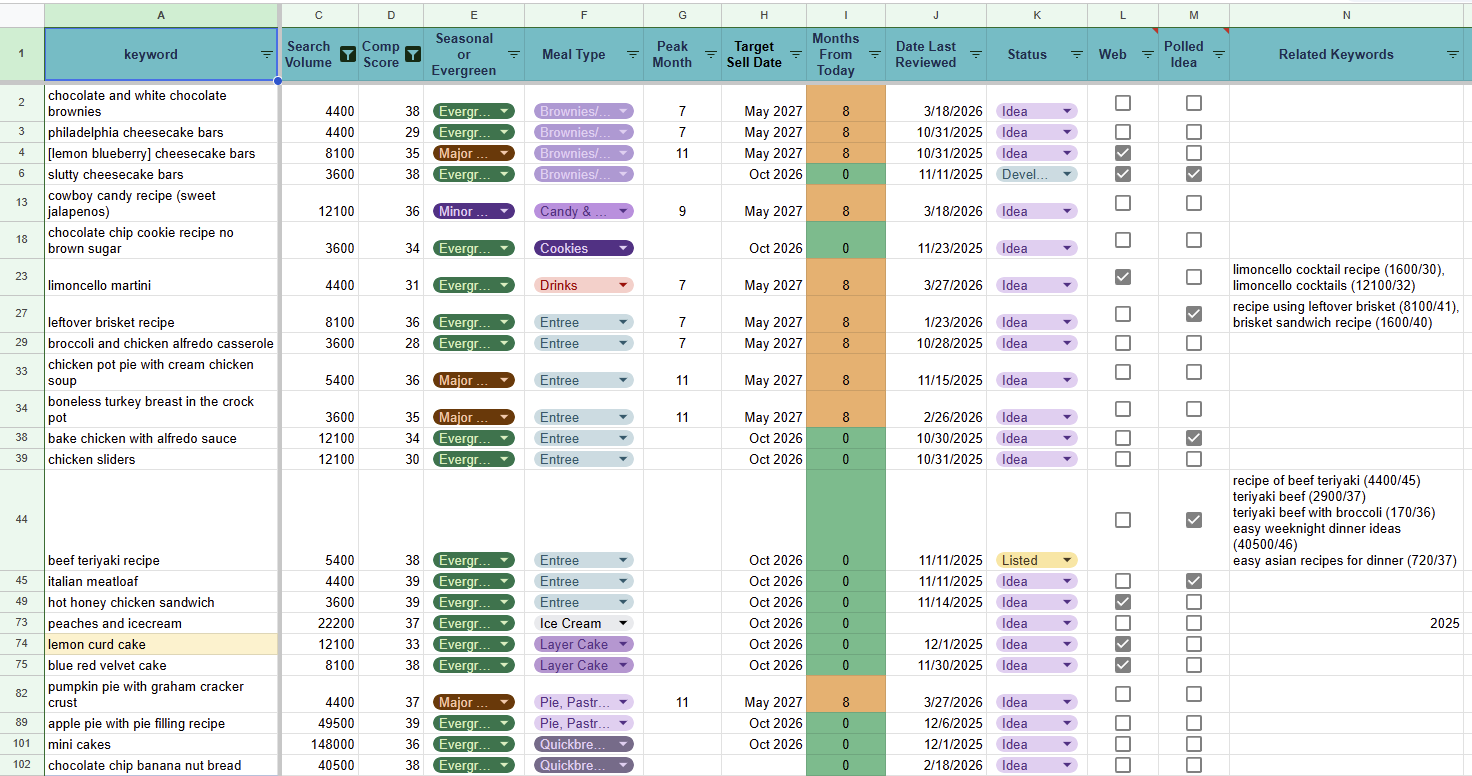Uncheck Polled Idea for slutty cheesecake bars
Screen dimensions: 1472x776
point(1194,174)
